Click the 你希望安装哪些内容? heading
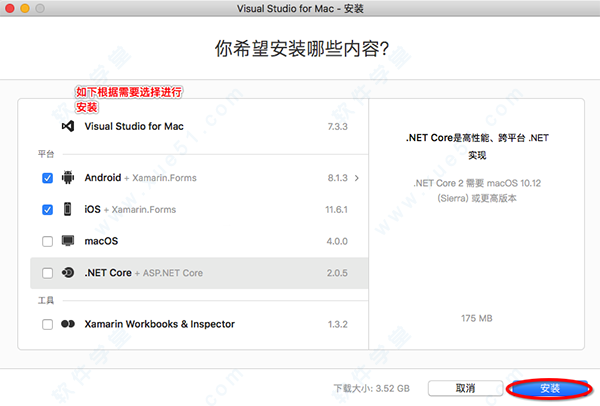The image size is (600, 406). (x=302, y=49)
